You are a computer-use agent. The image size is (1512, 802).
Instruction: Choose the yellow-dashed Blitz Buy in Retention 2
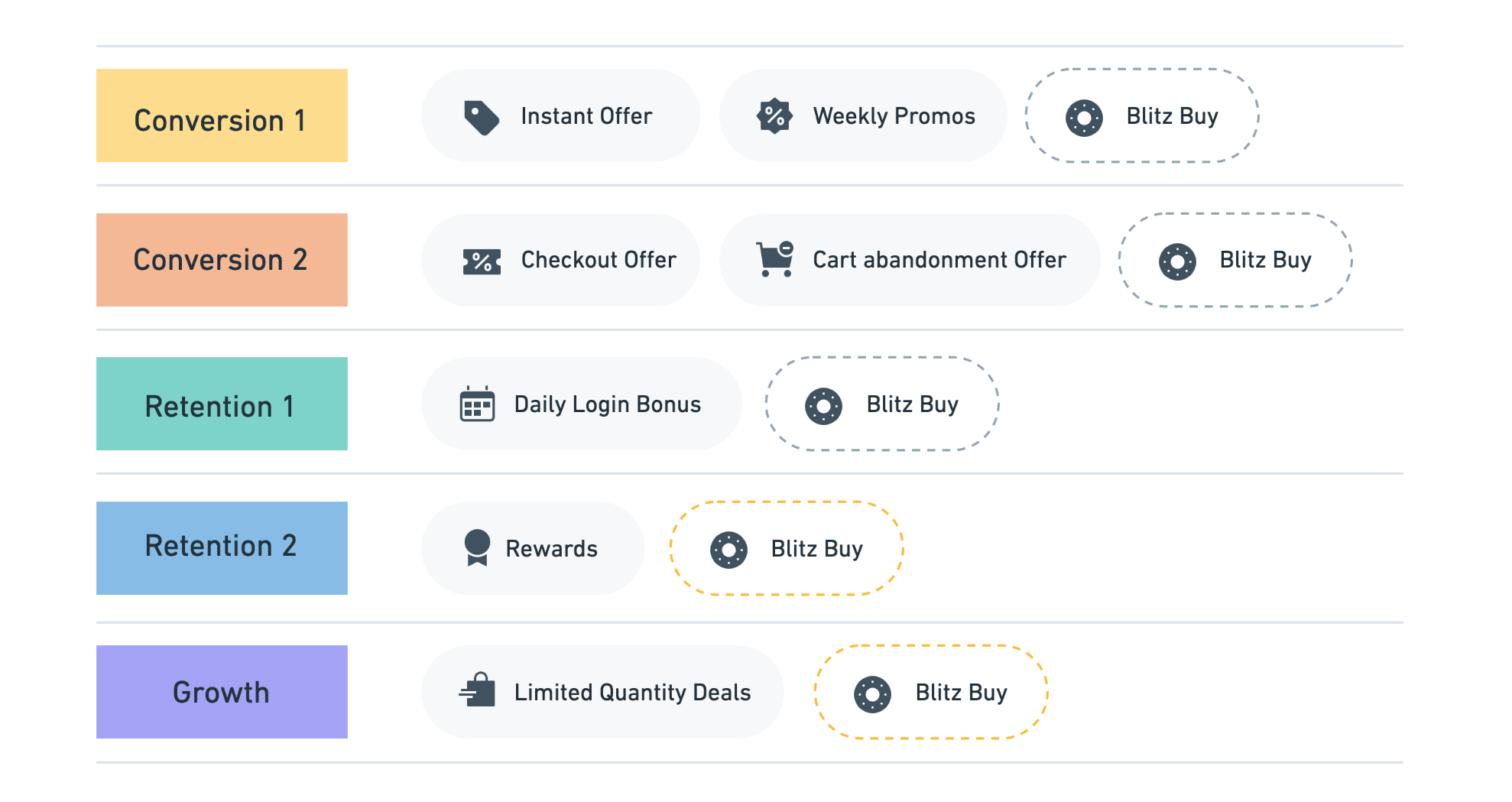787,548
